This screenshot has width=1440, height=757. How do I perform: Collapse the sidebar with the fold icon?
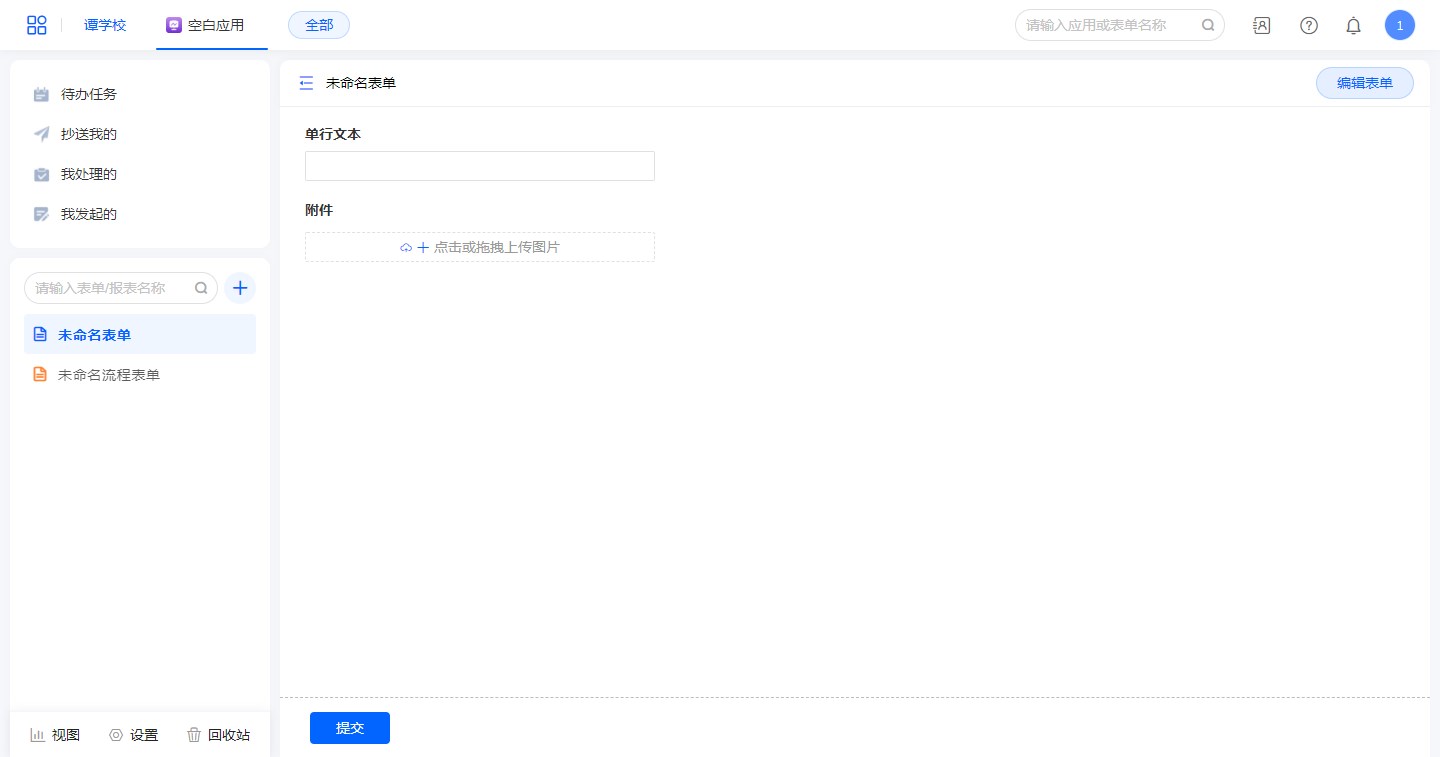tap(306, 83)
